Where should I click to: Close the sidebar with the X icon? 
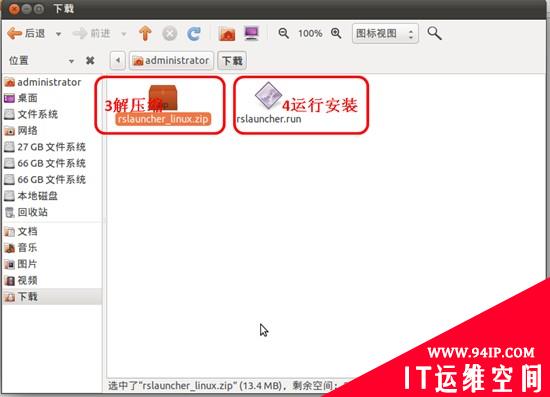click(90, 61)
